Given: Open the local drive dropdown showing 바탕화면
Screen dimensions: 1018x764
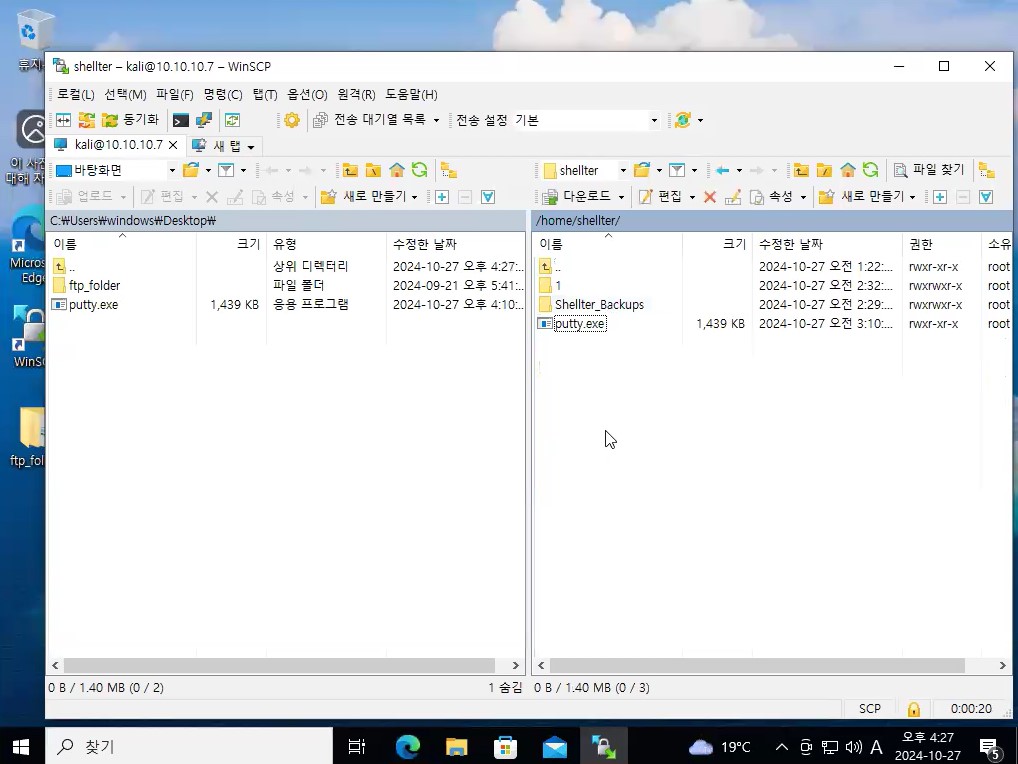Looking at the screenshot, I should 116,171.
